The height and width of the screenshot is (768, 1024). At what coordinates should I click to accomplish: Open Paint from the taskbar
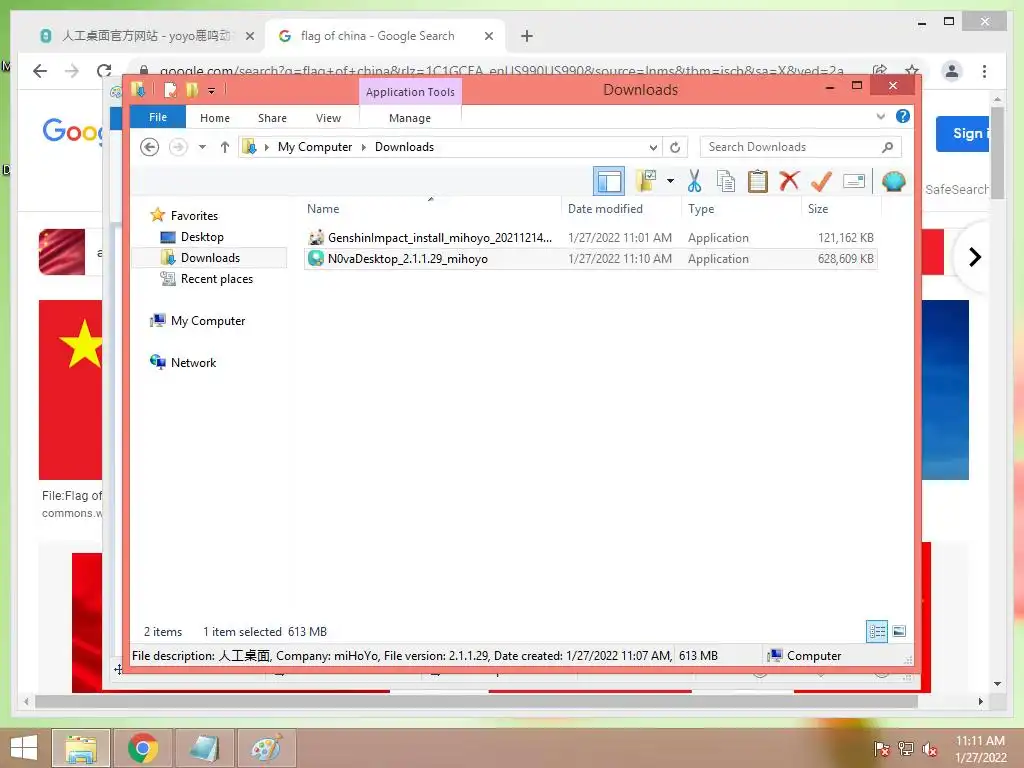click(266, 748)
